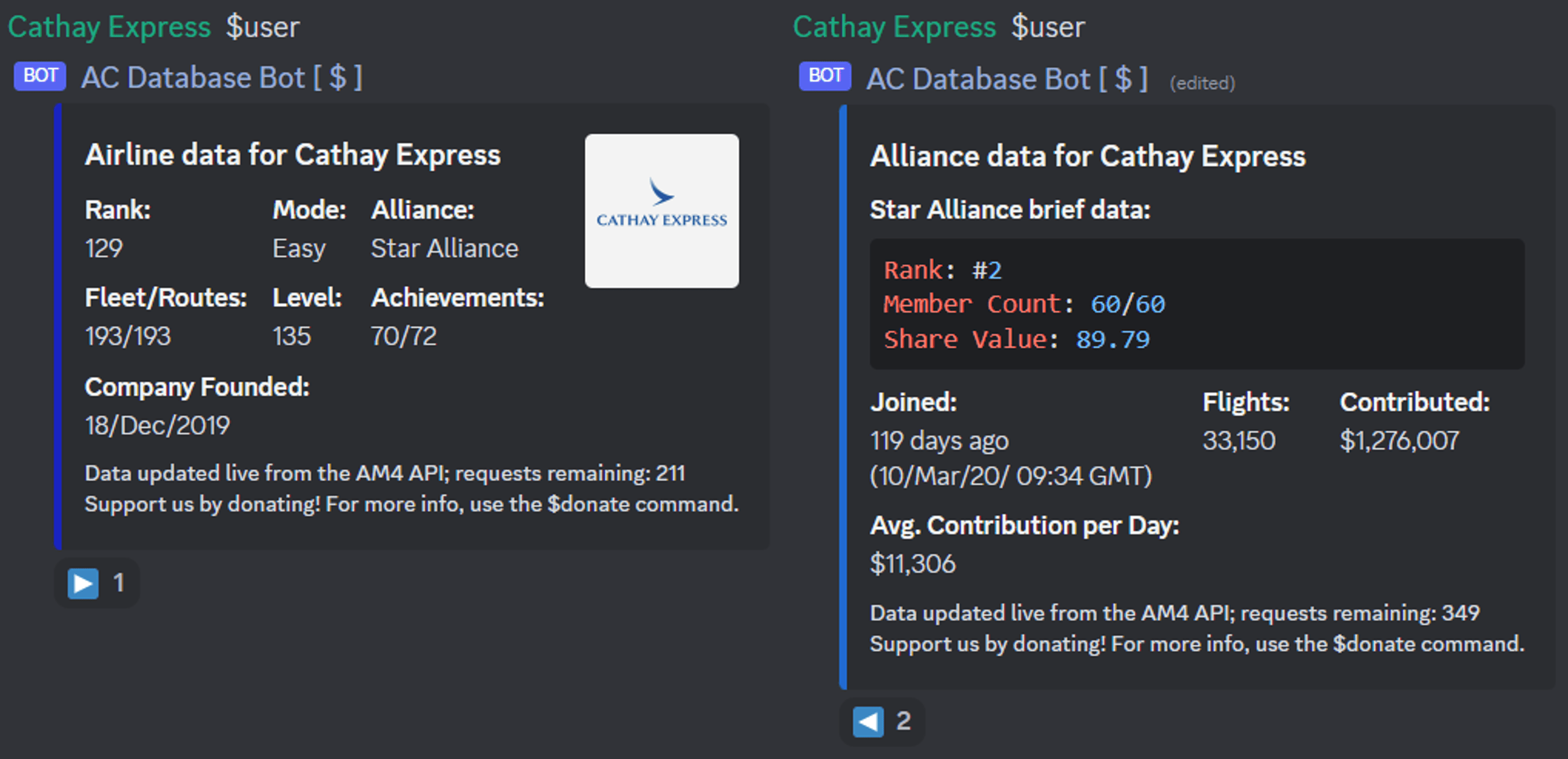Image resolution: width=1568 pixels, height=759 pixels.
Task: Click the $user command text on the right
Action: [1048, 27]
